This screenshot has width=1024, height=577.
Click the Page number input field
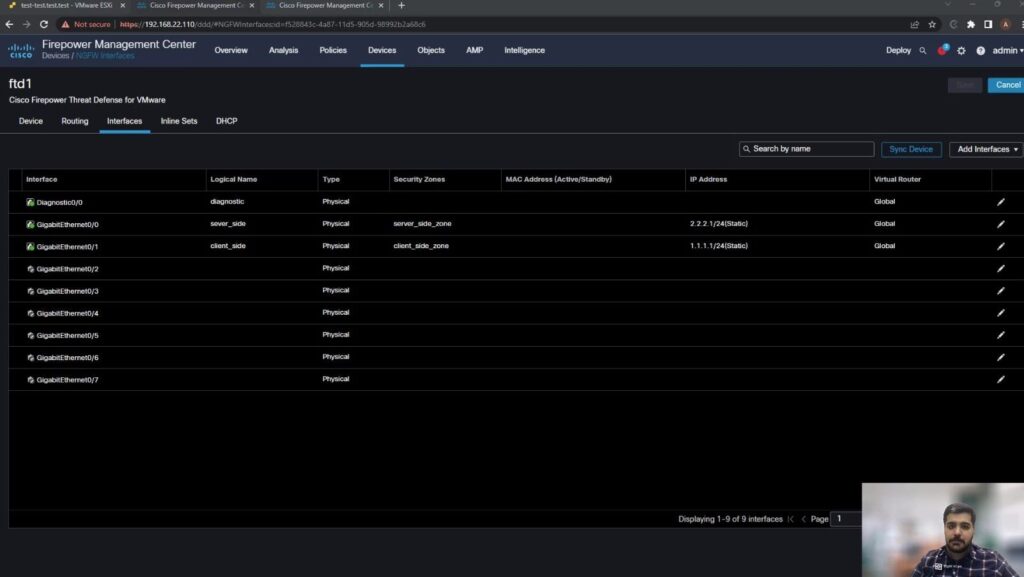coord(846,519)
